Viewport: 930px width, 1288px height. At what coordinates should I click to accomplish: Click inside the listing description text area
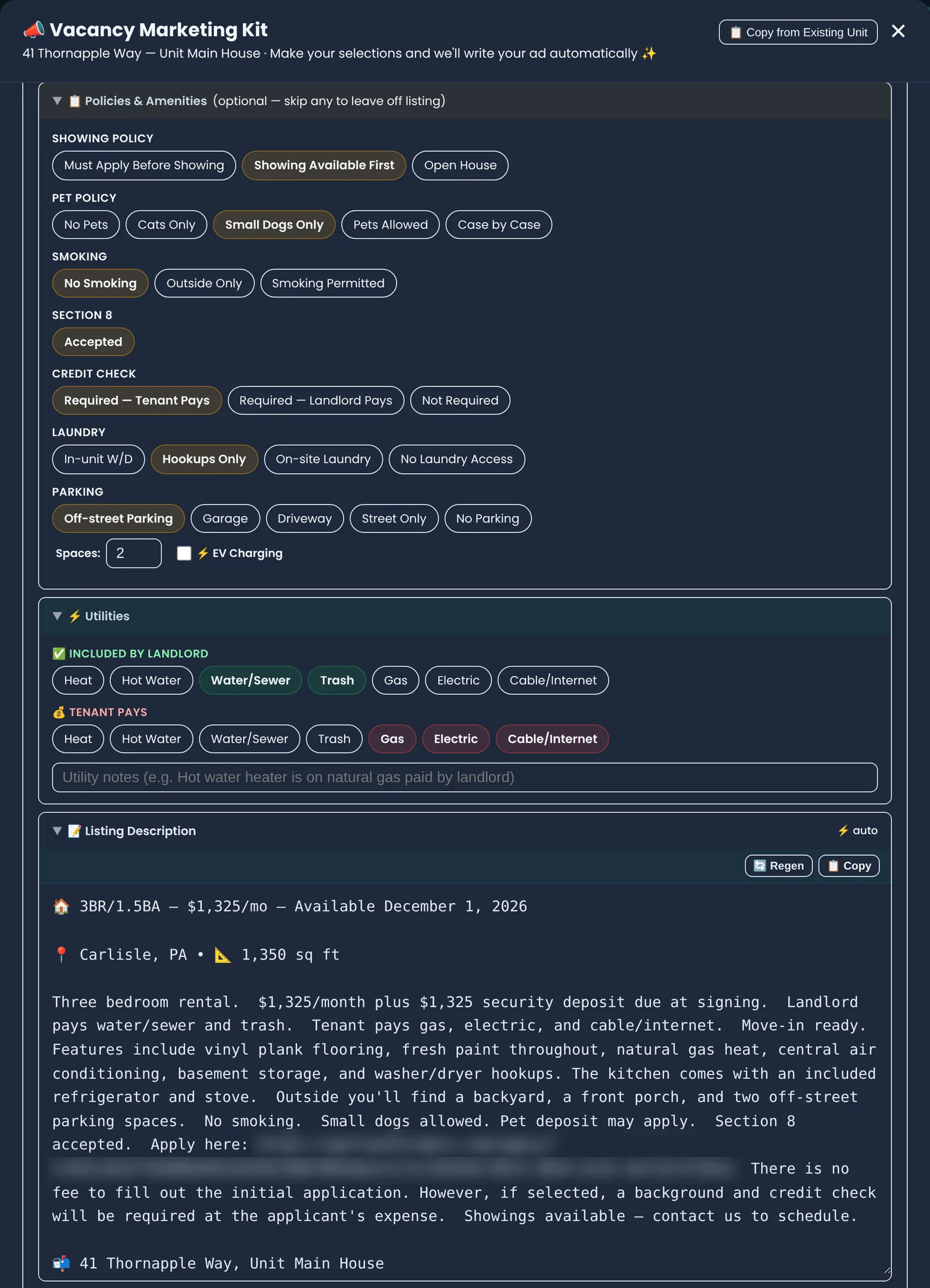(x=464, y=1081)
